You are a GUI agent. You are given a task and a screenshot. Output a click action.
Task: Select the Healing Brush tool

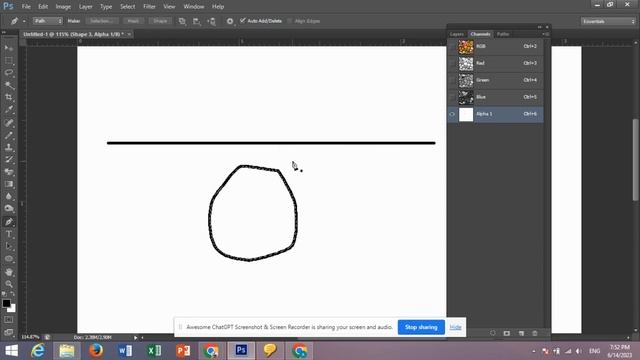9,123
